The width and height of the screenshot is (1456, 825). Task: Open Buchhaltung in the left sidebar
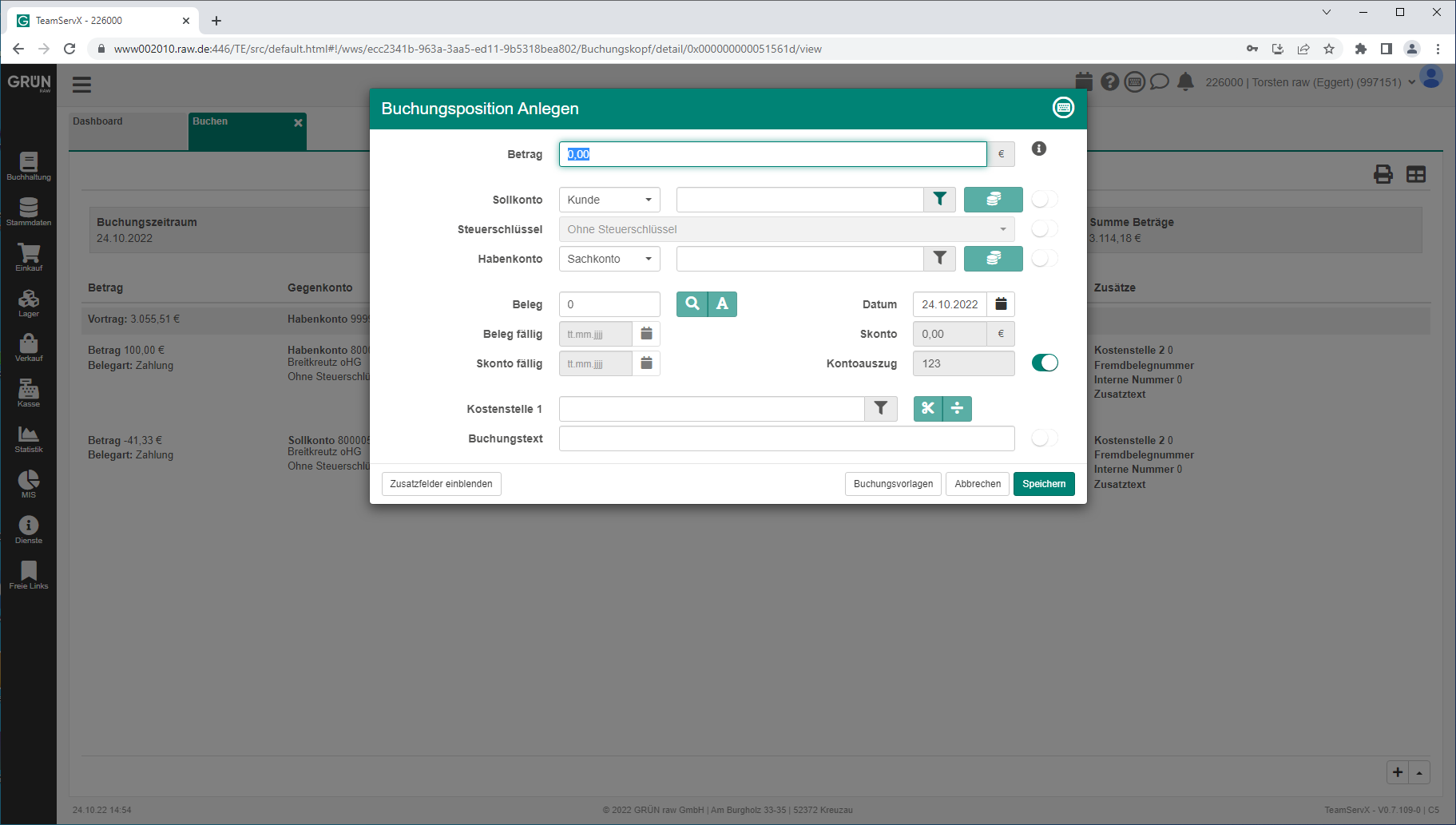coord(29,166)
